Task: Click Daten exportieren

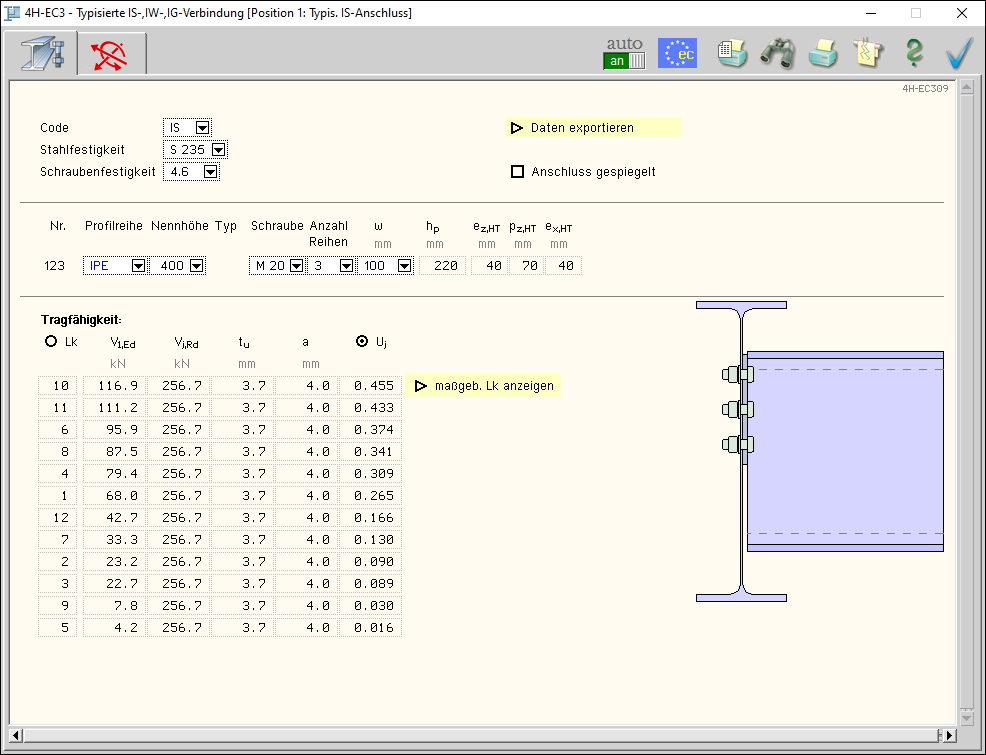Action: tap(582, 128)
